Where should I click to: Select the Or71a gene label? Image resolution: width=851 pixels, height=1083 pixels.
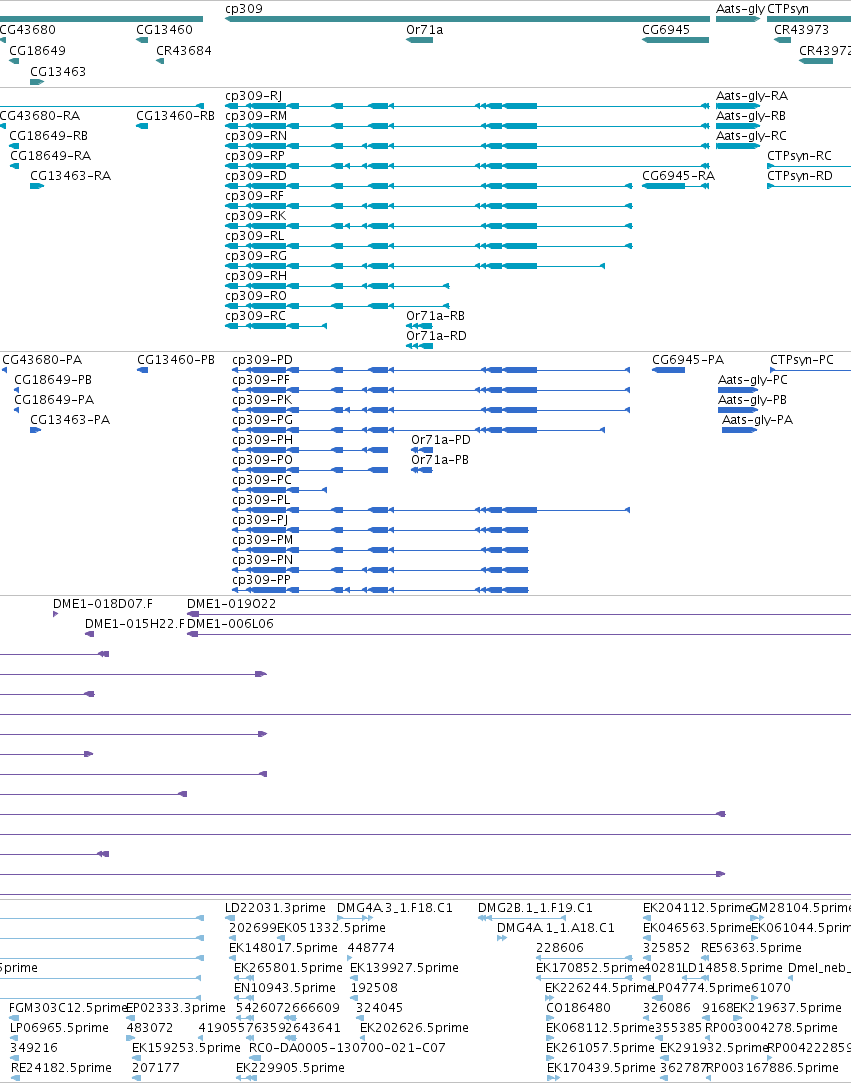[425, 30]
